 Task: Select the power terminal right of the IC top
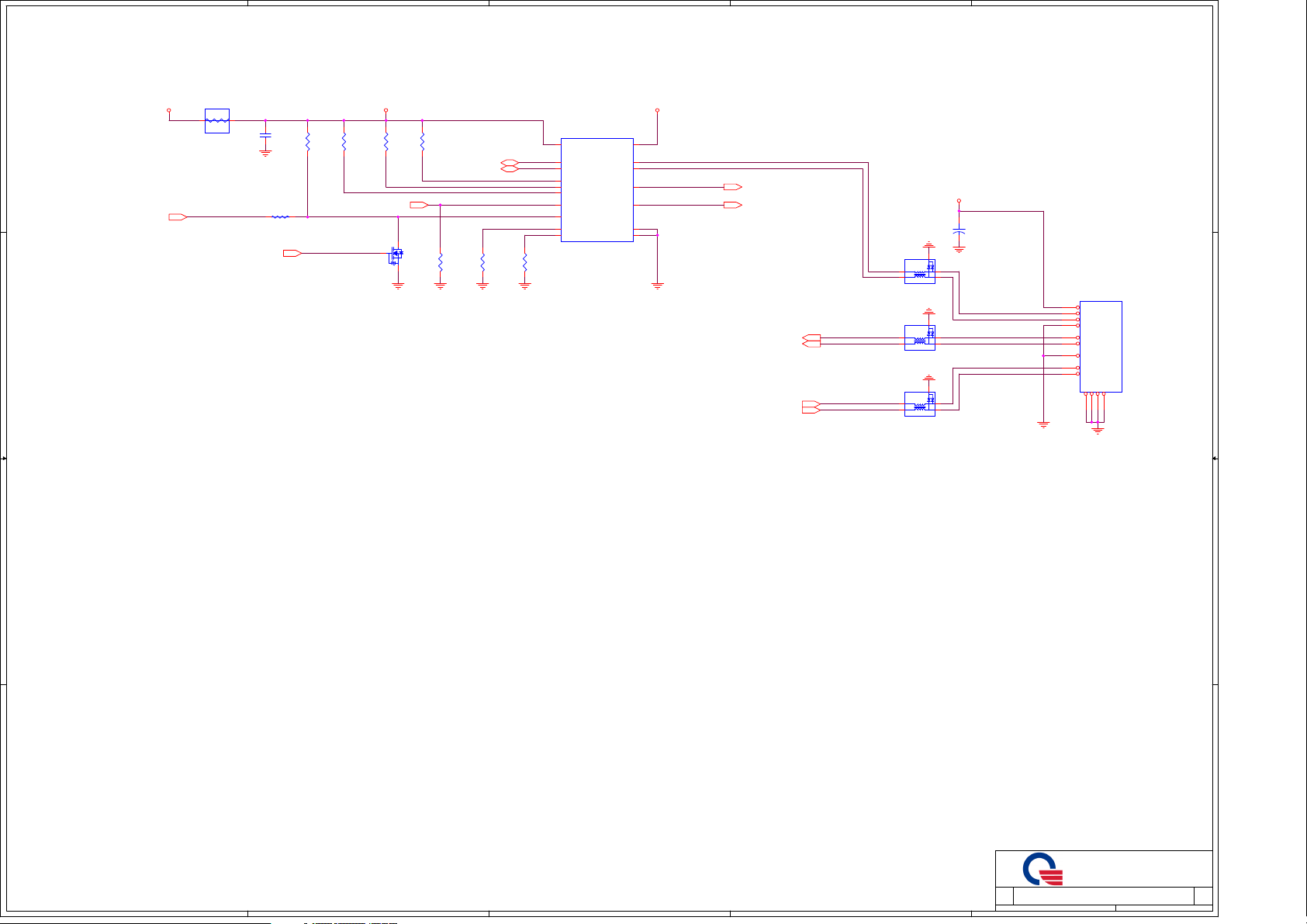point(658,110)
